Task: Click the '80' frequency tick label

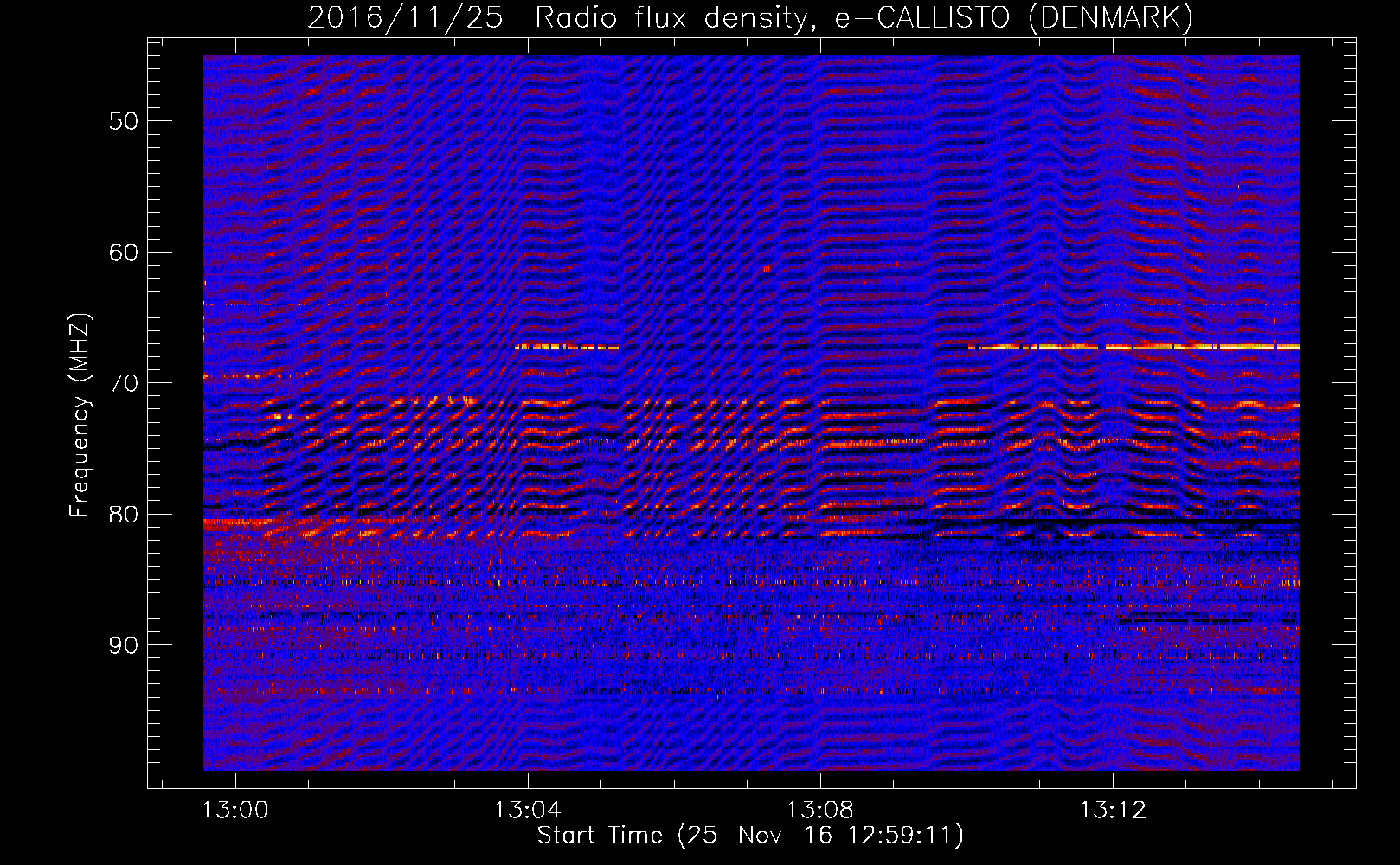Action: click(x=124, y=515)
